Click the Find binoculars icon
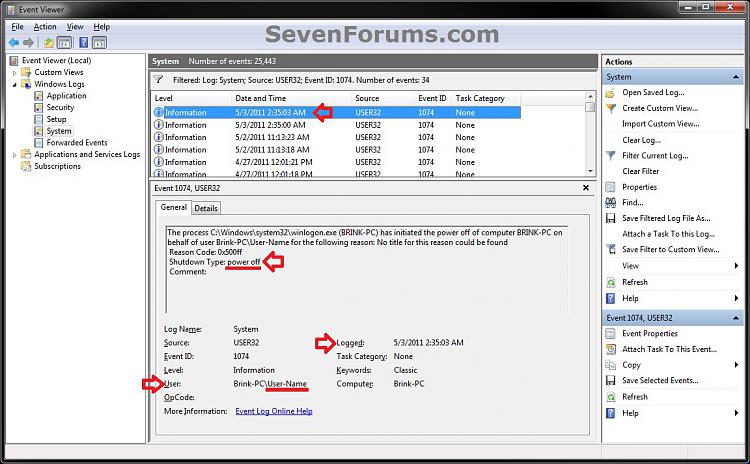750x464 pixels. click(x=610, y=202)
